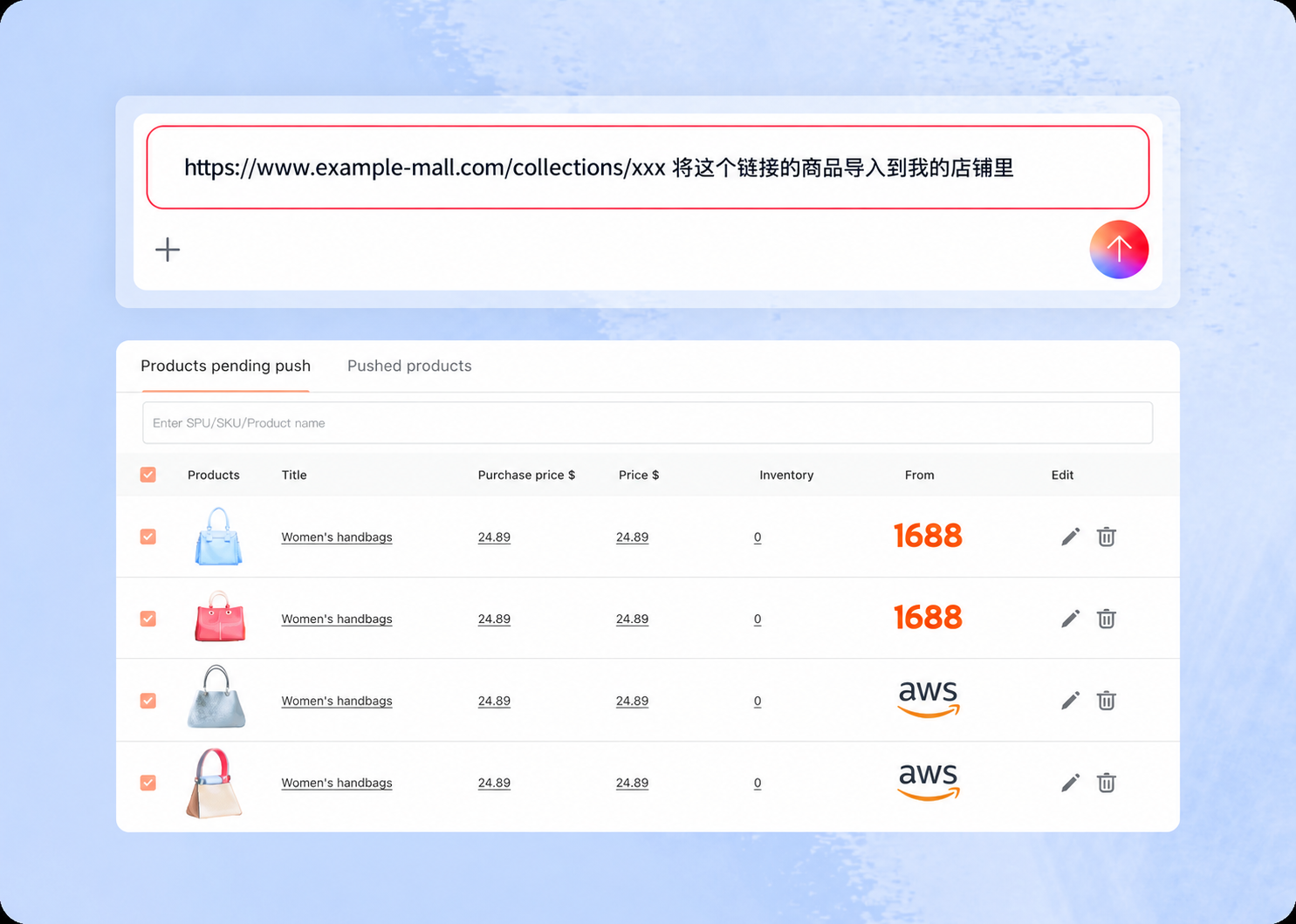
Task: Click the aws logo in the gray handbag row
Action: [x=929, y=699]
